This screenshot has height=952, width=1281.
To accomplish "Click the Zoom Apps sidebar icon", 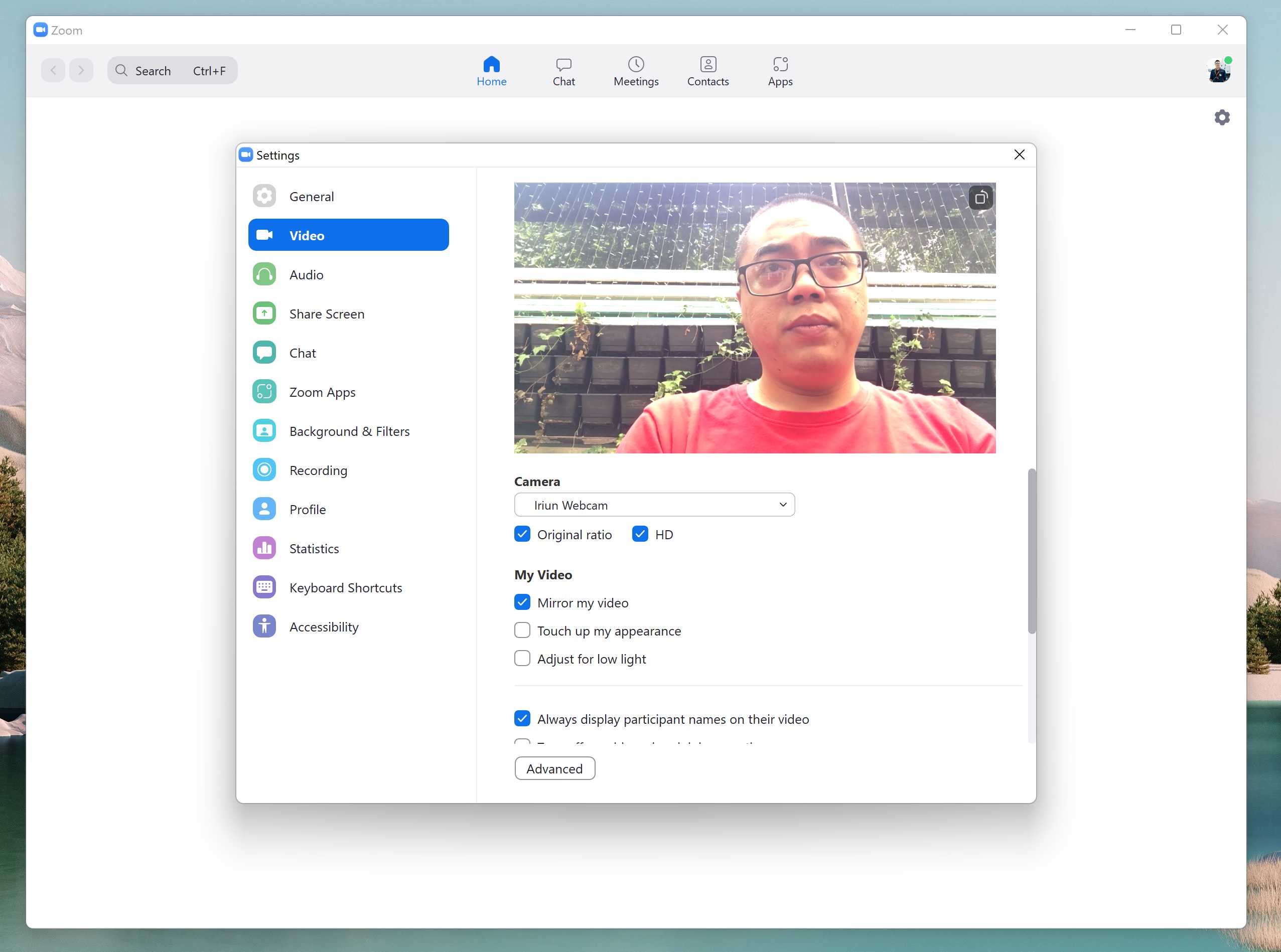I will pos(264,392).
